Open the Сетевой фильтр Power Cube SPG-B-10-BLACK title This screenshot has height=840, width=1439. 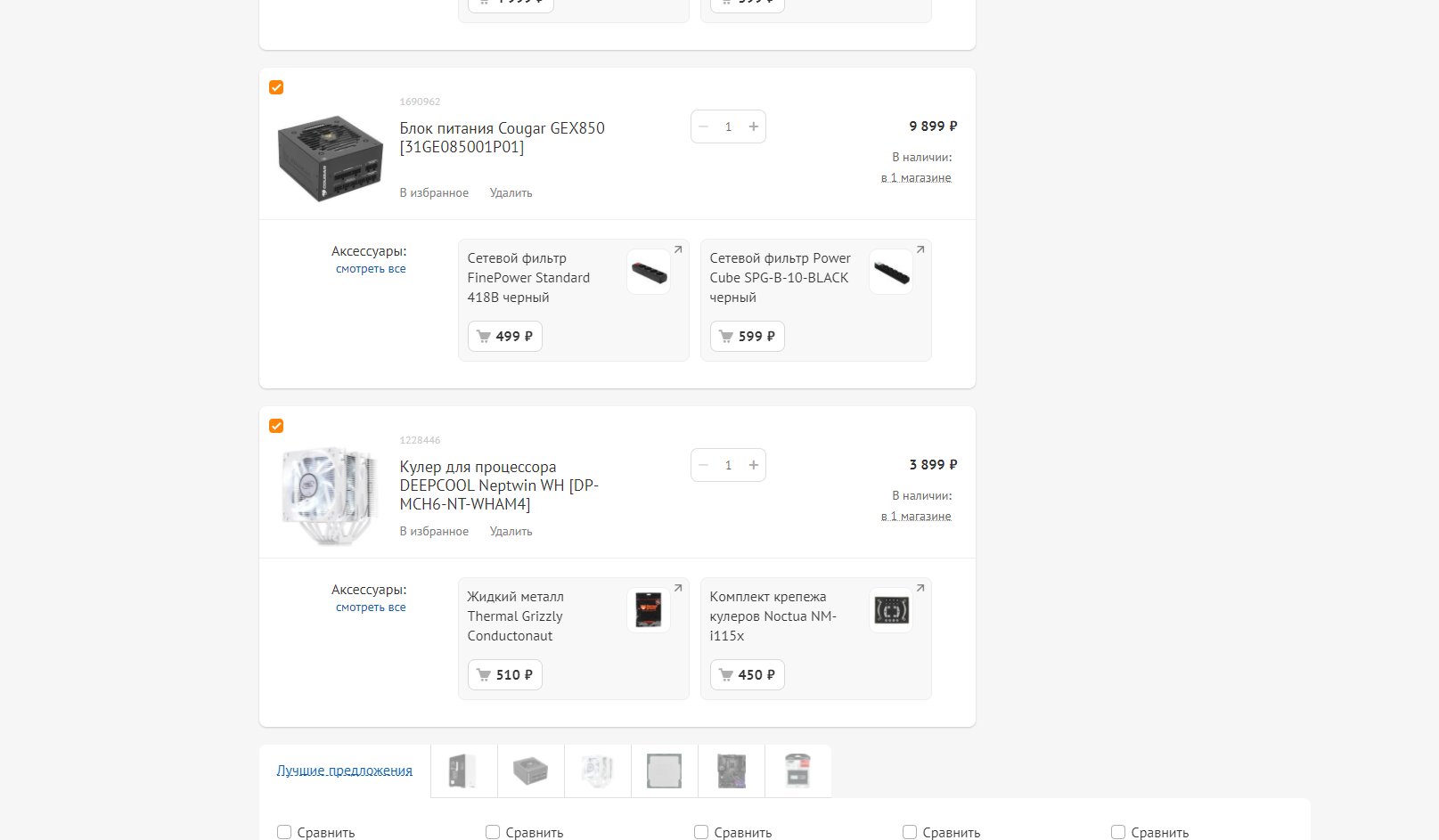(781, 278)
